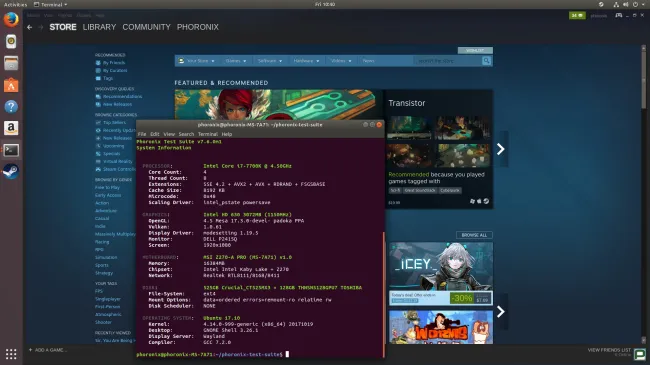Click the Free to Play genre link

click(107, 187)
